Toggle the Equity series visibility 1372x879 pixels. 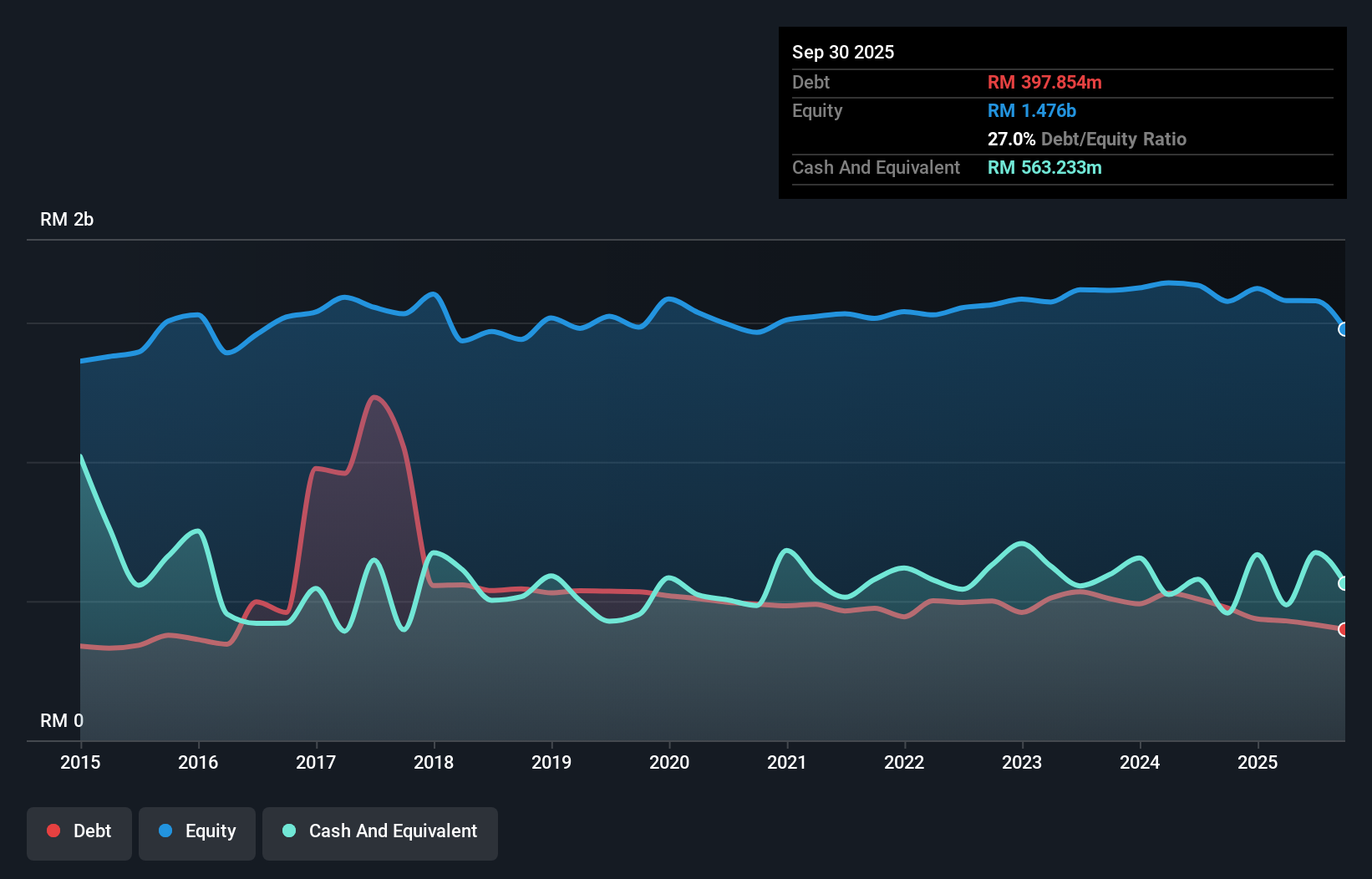196,831
